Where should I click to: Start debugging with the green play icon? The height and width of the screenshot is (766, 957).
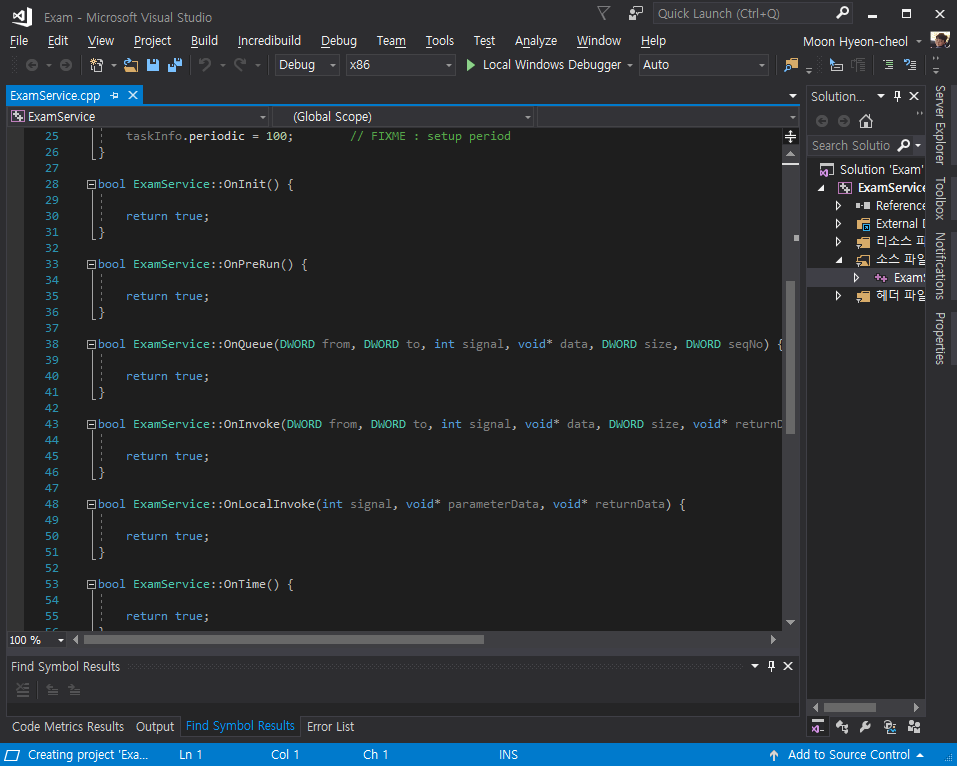[471, 65]
